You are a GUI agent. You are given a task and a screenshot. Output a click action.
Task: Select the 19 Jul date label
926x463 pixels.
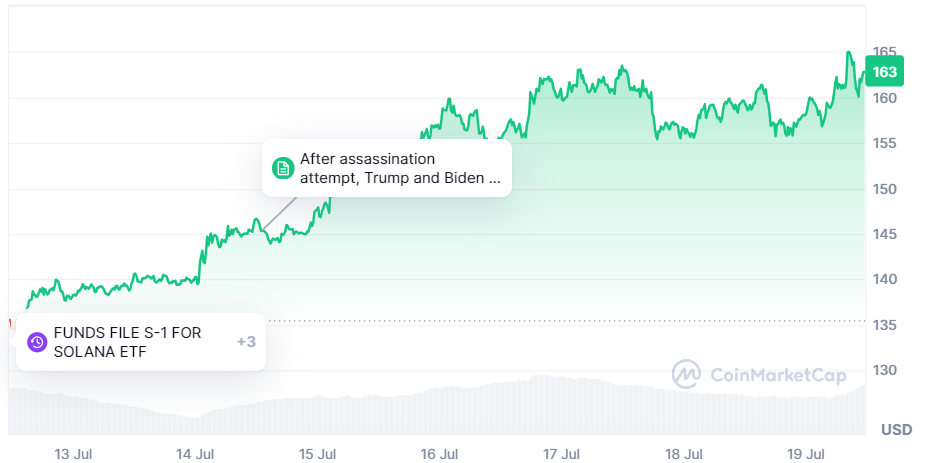coord(806,454)
